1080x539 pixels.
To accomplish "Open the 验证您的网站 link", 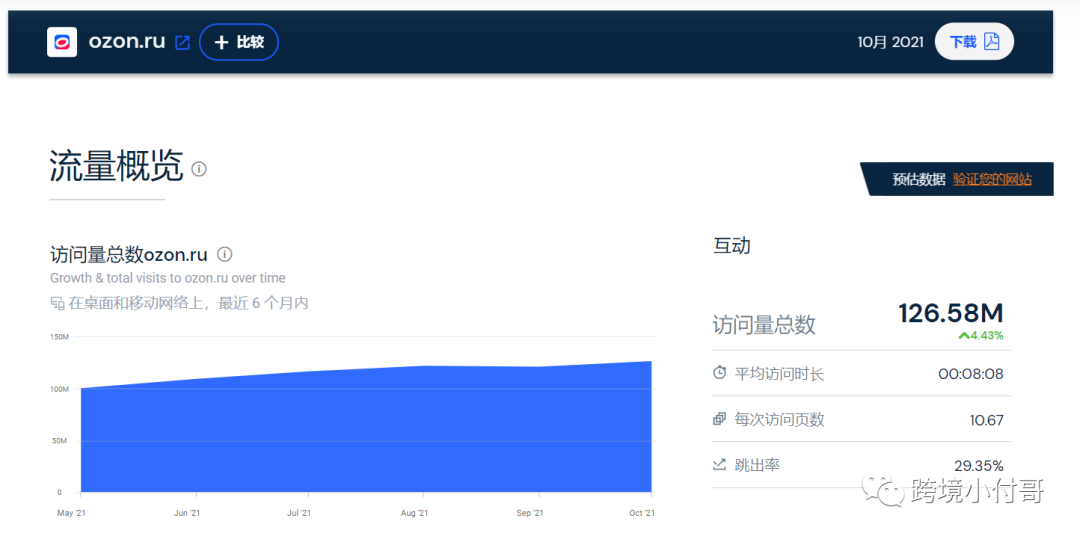I will coord(992,180).
